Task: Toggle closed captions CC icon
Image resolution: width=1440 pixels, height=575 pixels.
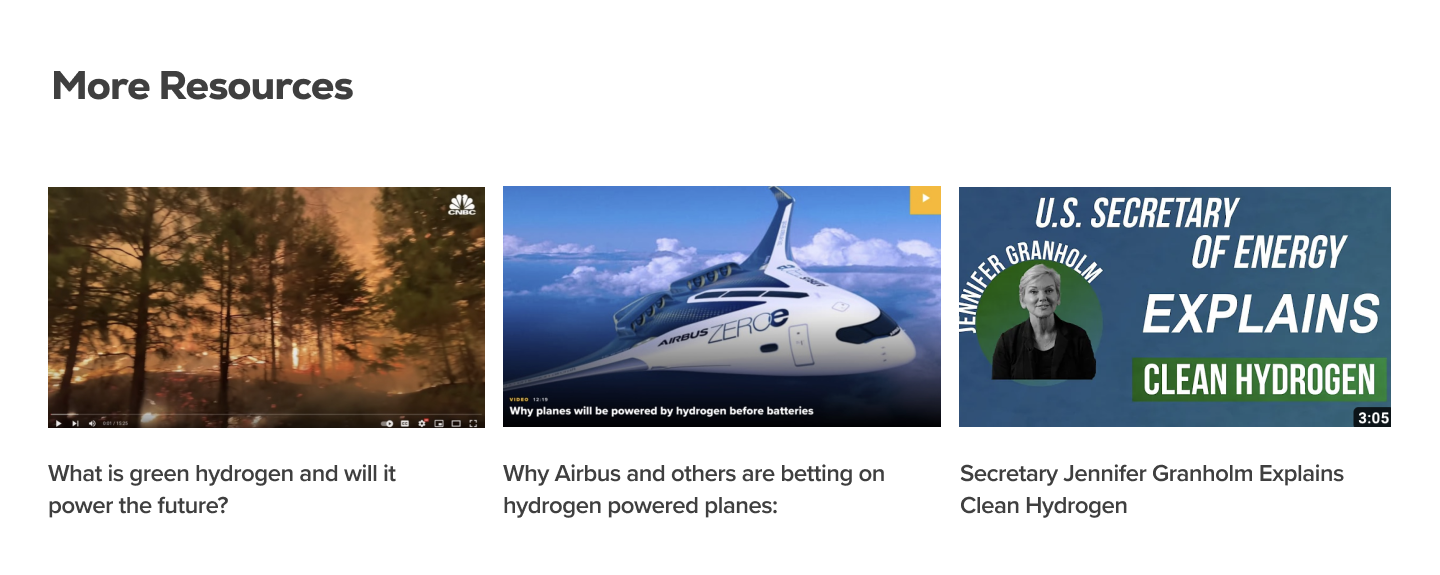Action: click(x=405, y=423)
